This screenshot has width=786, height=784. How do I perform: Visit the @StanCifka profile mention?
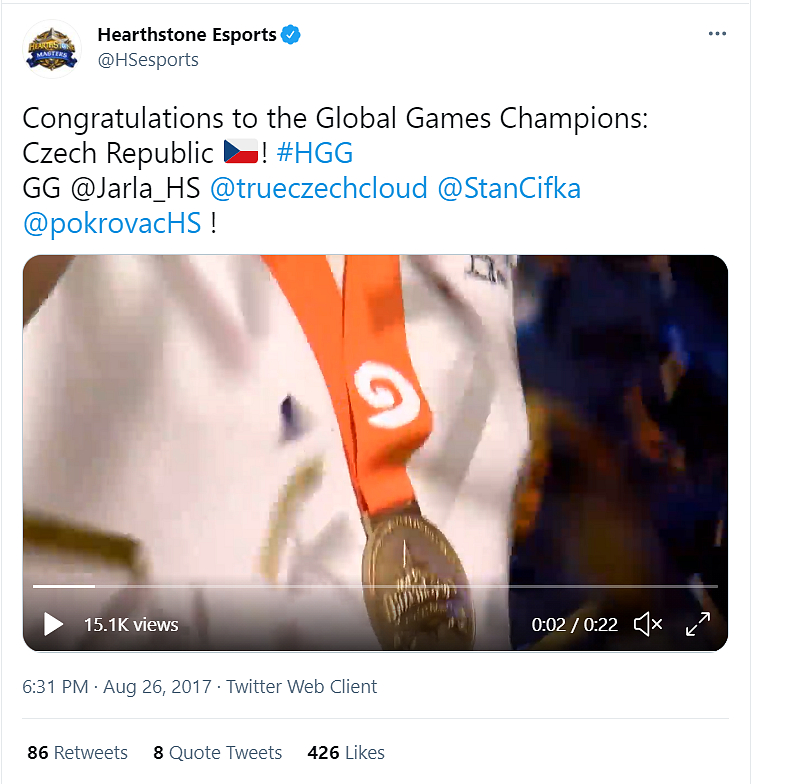click(x=509, y=188)
